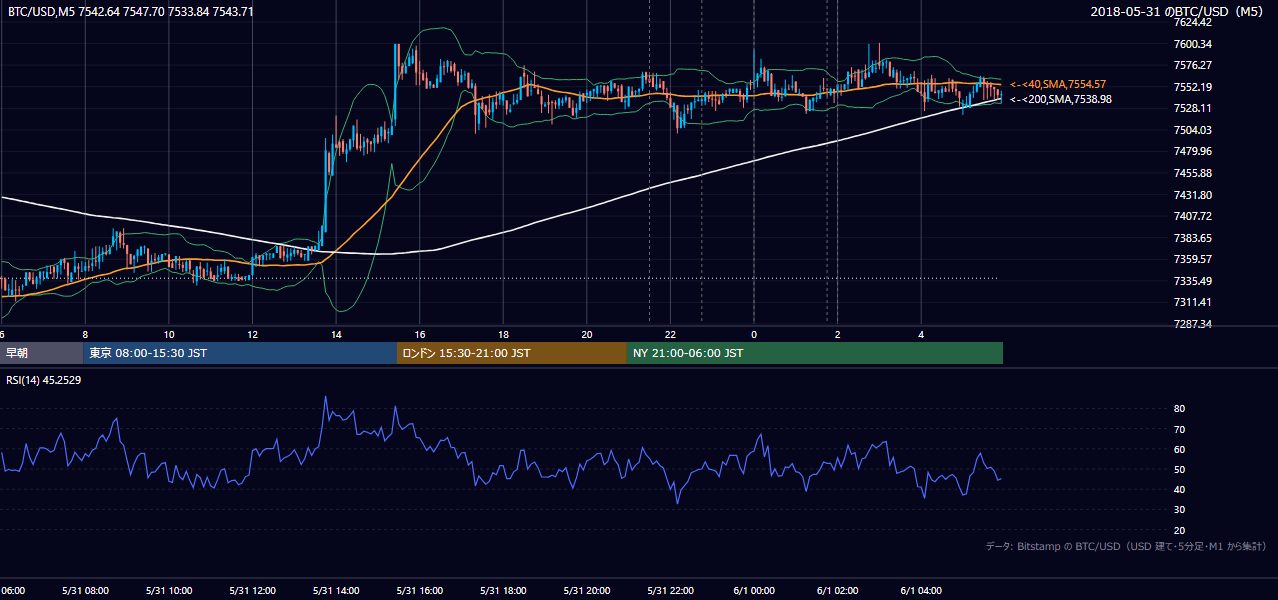Click the 2018-05-31 BTC/USD (M5) chart title
1278x600 pixels.
pos(1179,11)
